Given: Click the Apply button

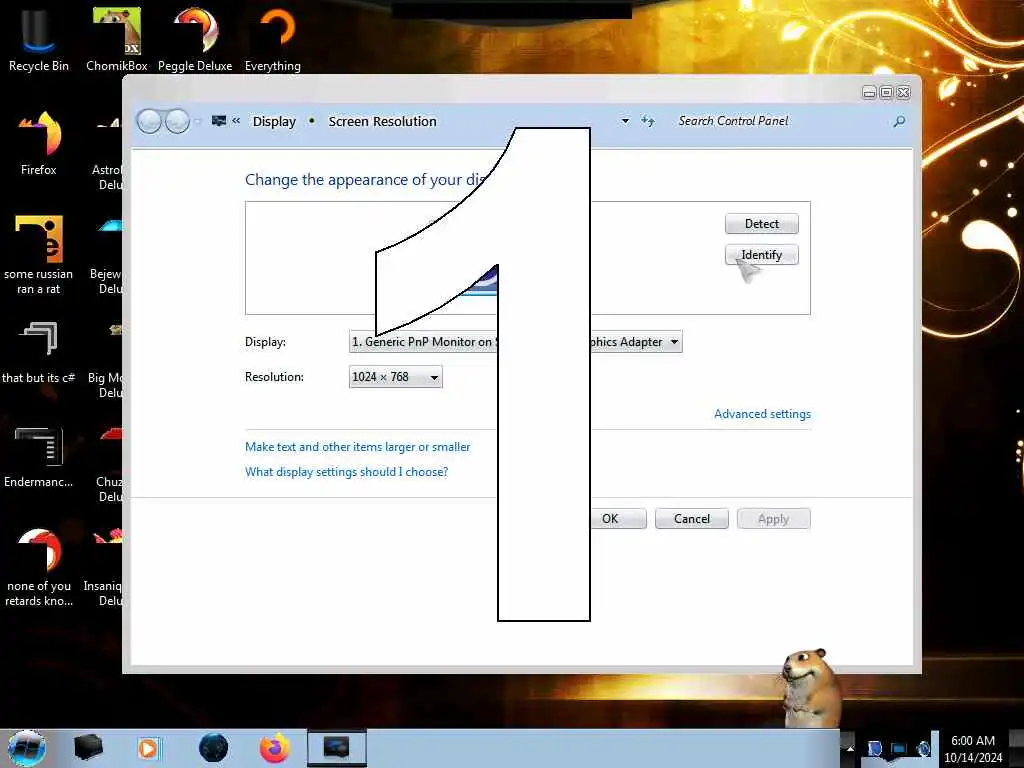Looking at the screenshot, I should pos(773,519).
